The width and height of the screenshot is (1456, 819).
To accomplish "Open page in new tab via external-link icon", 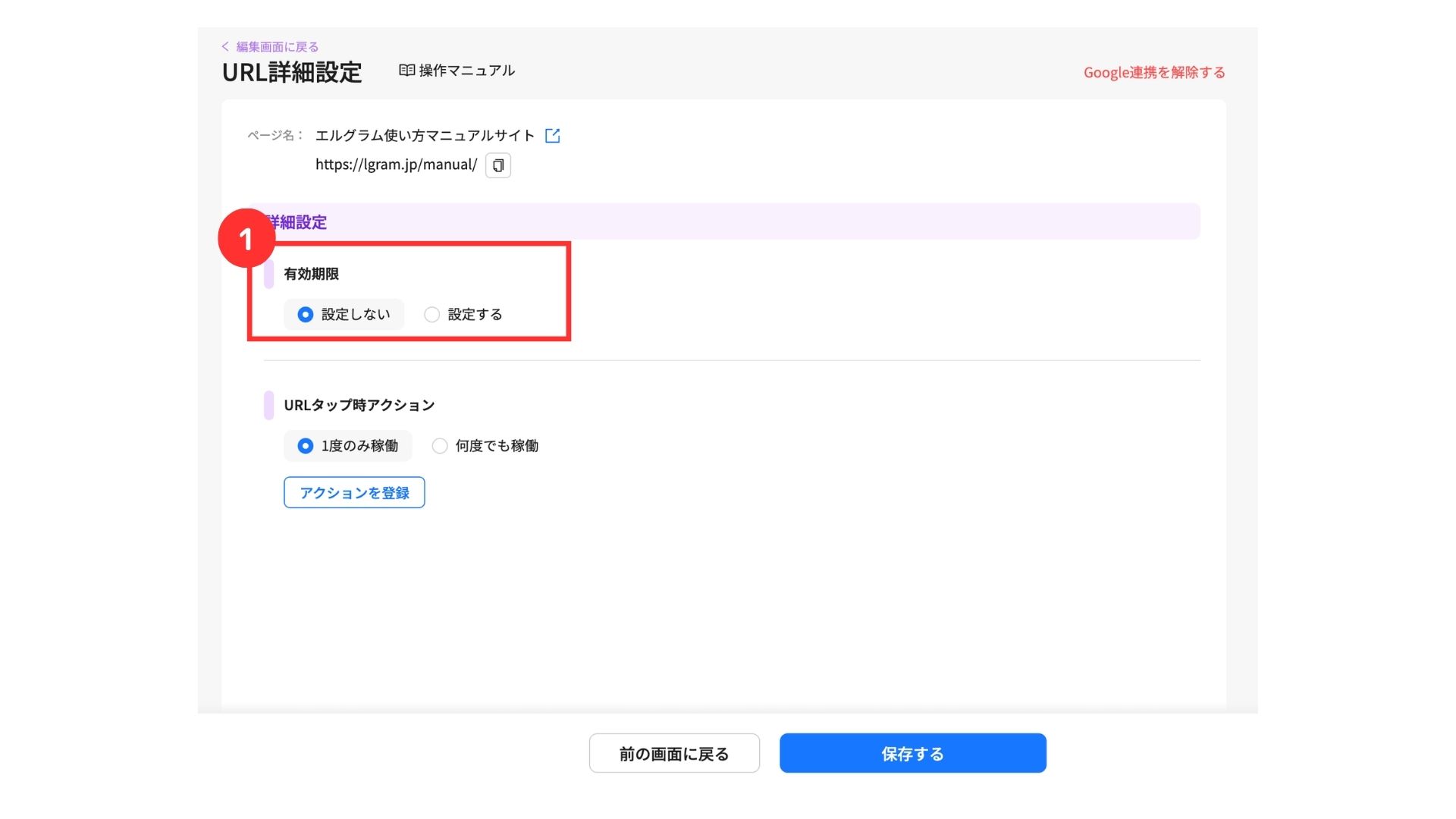I will tap(552, 136).
